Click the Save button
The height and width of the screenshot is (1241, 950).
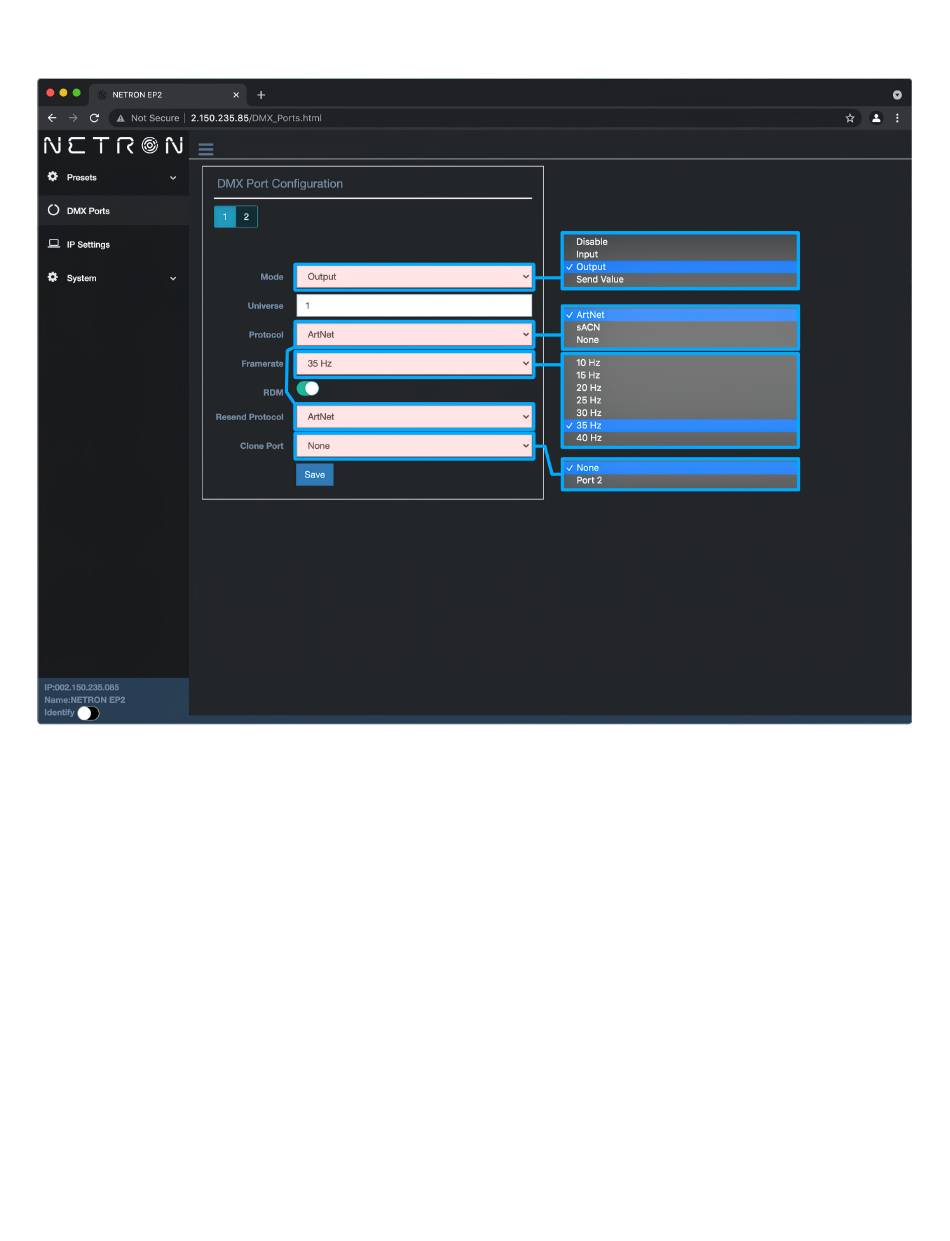point(315,475)
